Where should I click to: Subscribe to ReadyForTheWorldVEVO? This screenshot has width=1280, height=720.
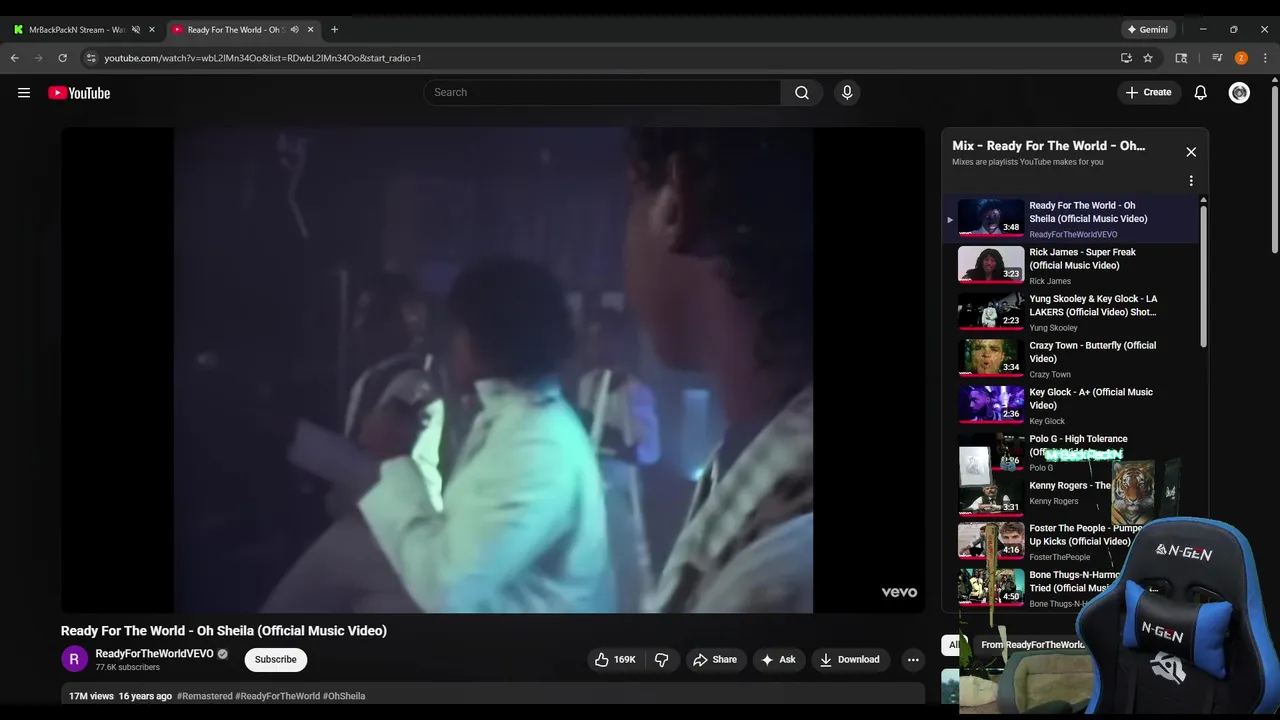276,660
